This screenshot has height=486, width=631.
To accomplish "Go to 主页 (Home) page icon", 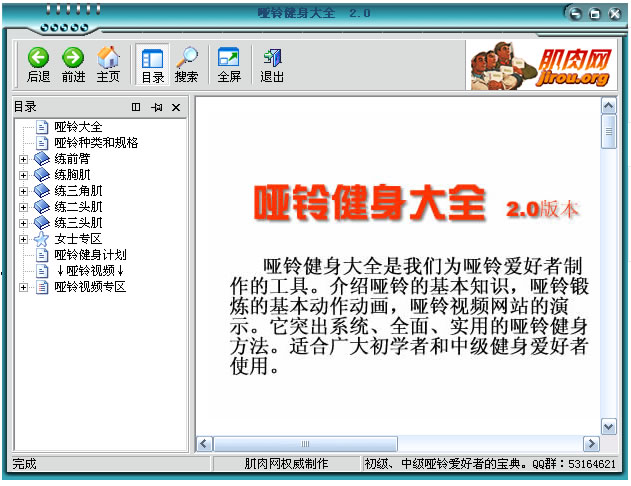I will [108, 63].
